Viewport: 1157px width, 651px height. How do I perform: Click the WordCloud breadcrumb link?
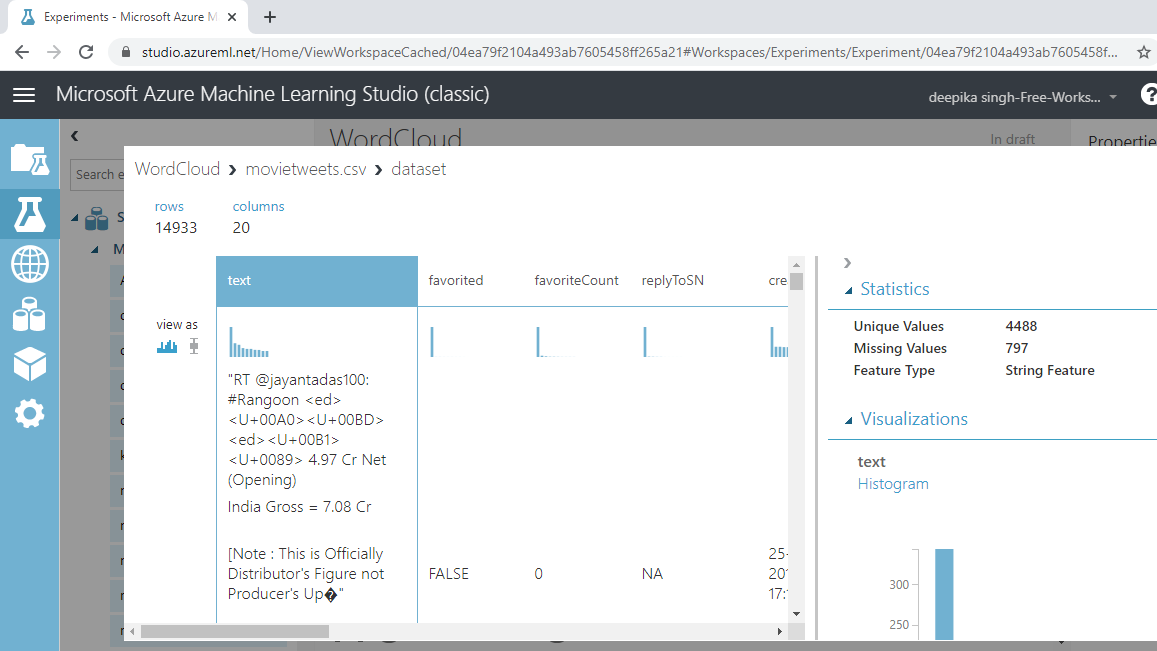tap(177, 169)
